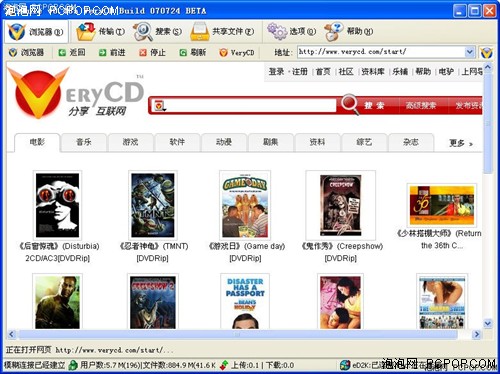Select the 电影 (Movies) tab
Image resolution: width=500 pixels, height=374 pixels.
[37, 142]
